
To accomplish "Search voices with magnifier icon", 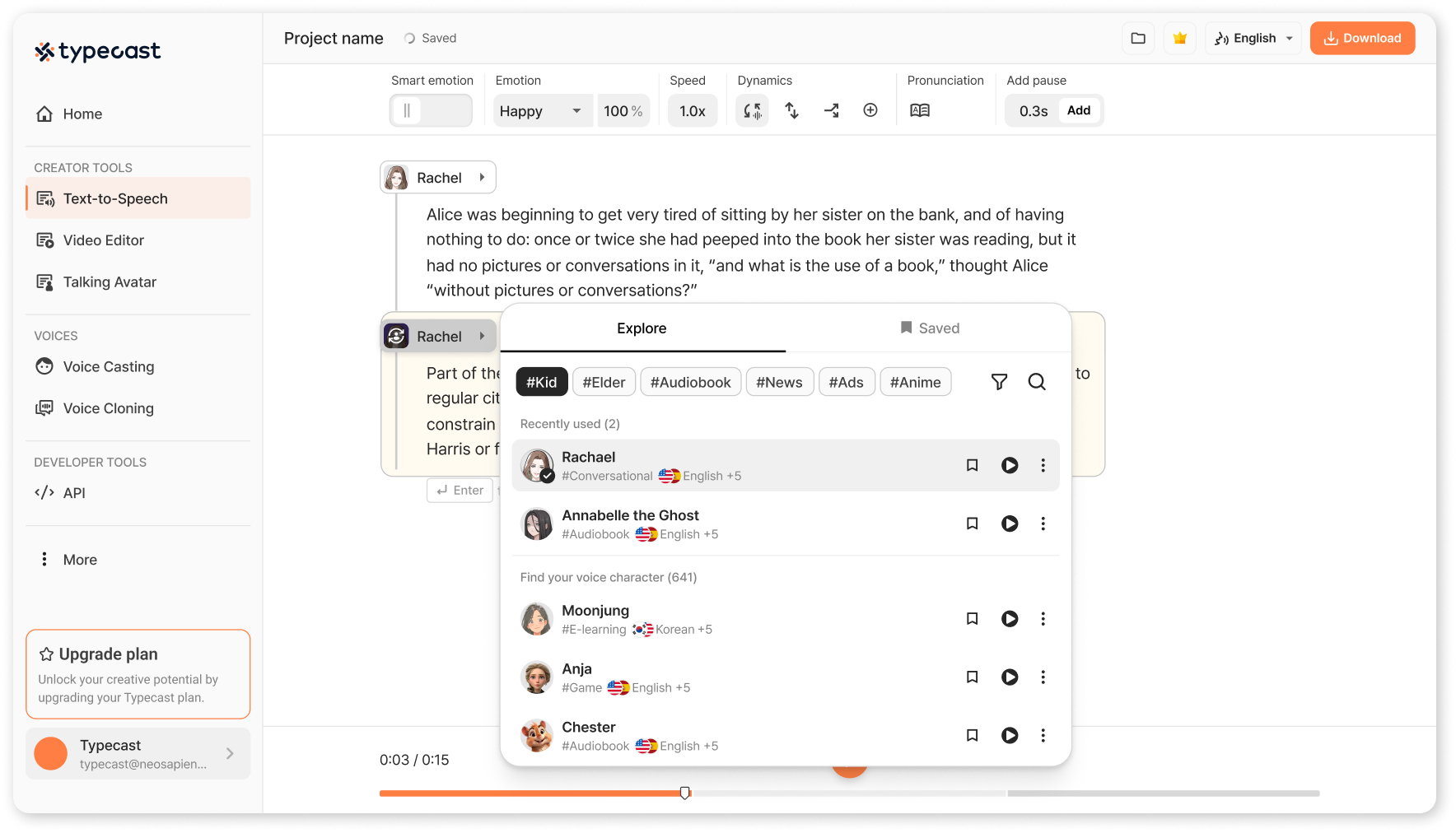I will click(x=1037, y=382).
